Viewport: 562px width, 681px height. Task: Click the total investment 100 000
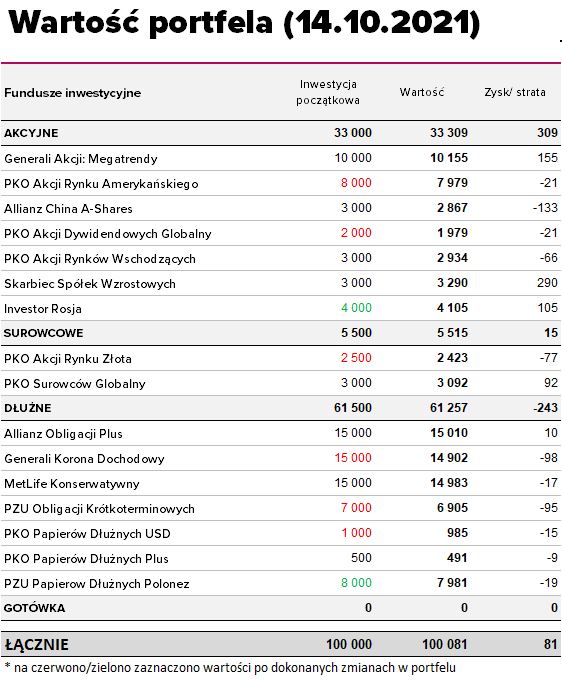[x=349, y=645]
